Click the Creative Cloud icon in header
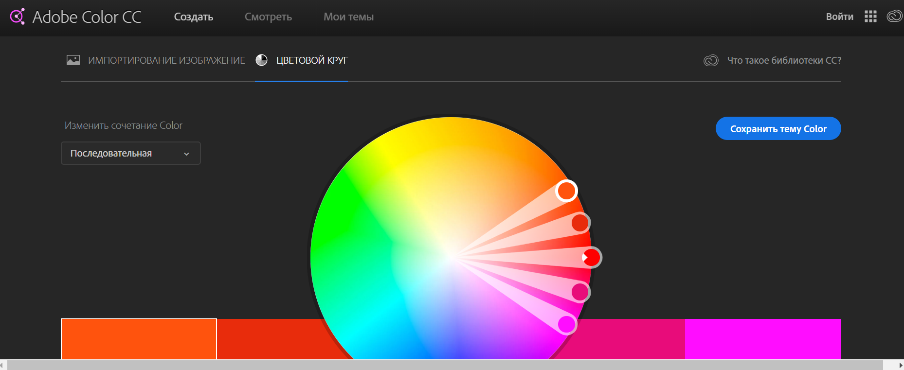Image resolution: width=904 pixels, height=370 pixels. (895, 17)
